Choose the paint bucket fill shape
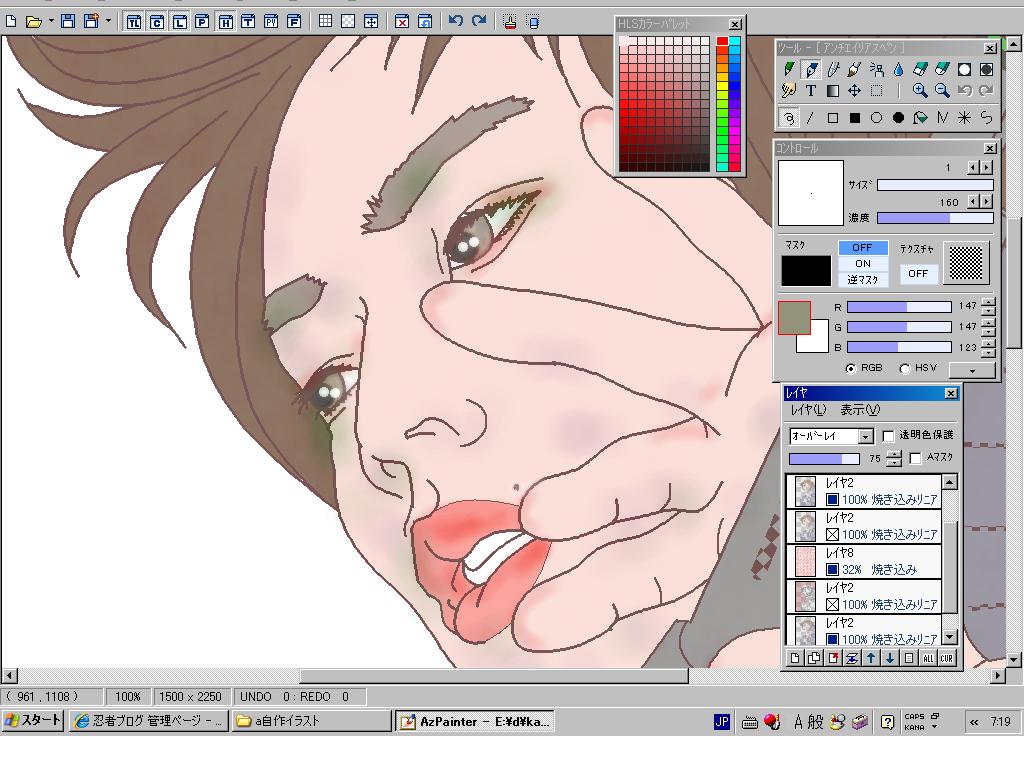1024x768 pixels. 920,118
